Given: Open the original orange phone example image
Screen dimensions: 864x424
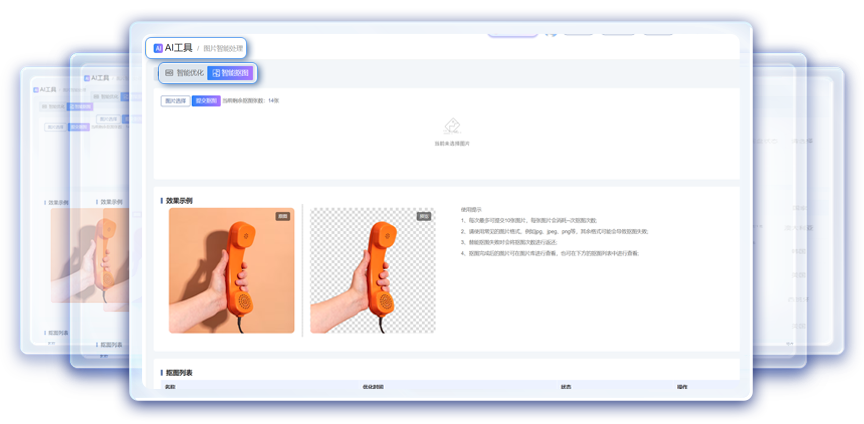Looking at the screenshot, I should tap(232, 270).
